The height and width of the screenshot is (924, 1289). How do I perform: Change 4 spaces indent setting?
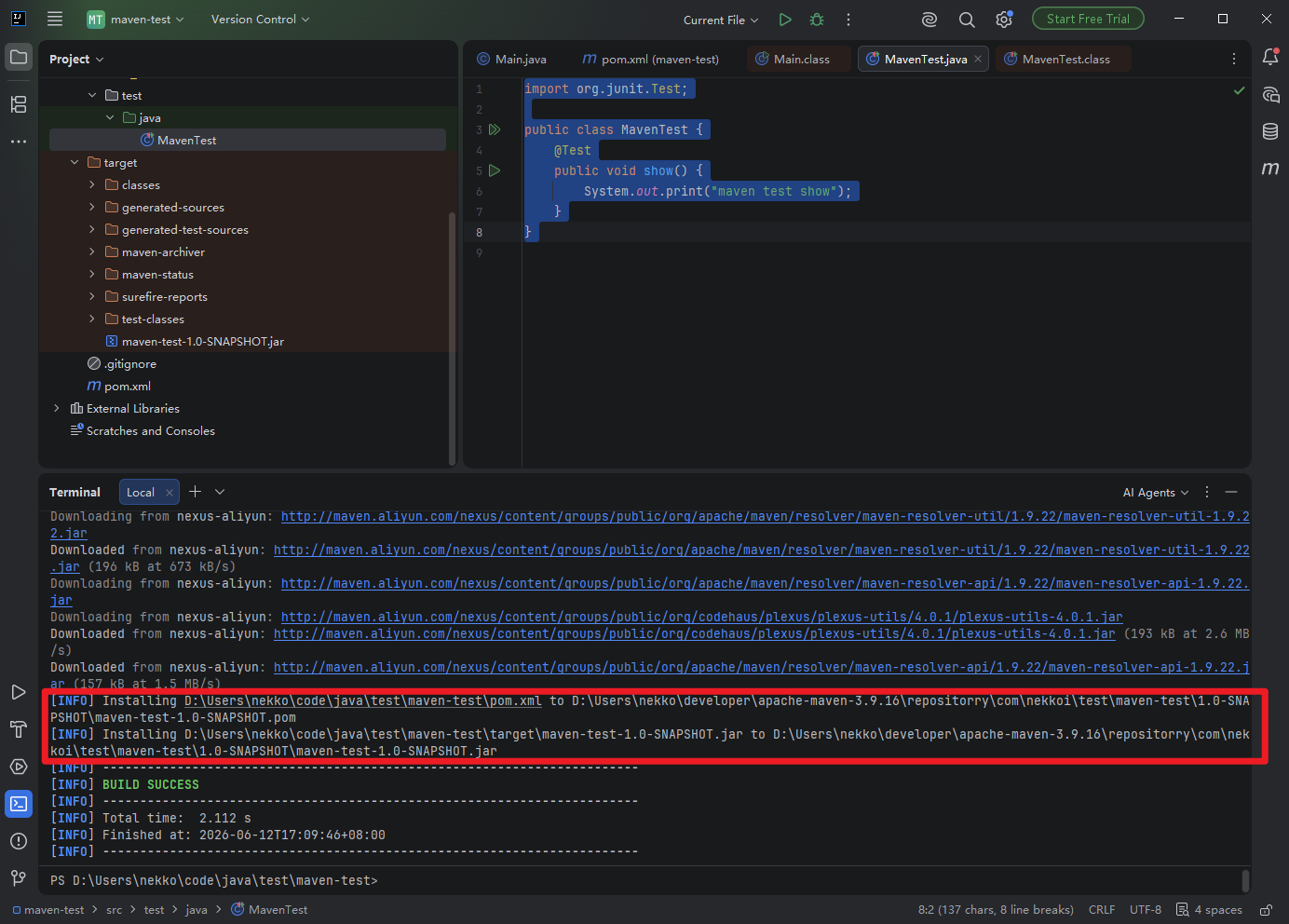[1209, 910]
